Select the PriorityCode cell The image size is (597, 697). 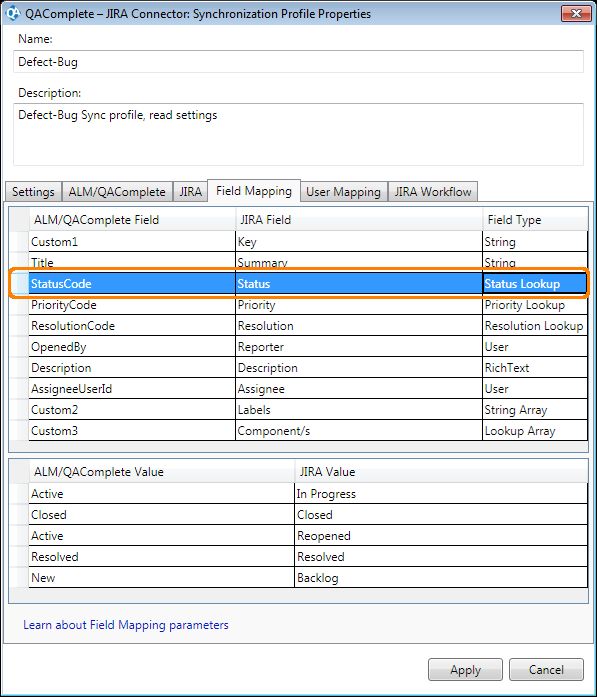[132, 305]
